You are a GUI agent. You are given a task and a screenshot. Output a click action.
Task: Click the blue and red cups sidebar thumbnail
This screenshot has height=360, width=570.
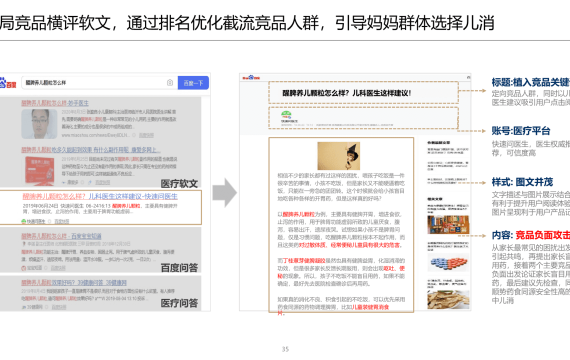tap(448, 263)
